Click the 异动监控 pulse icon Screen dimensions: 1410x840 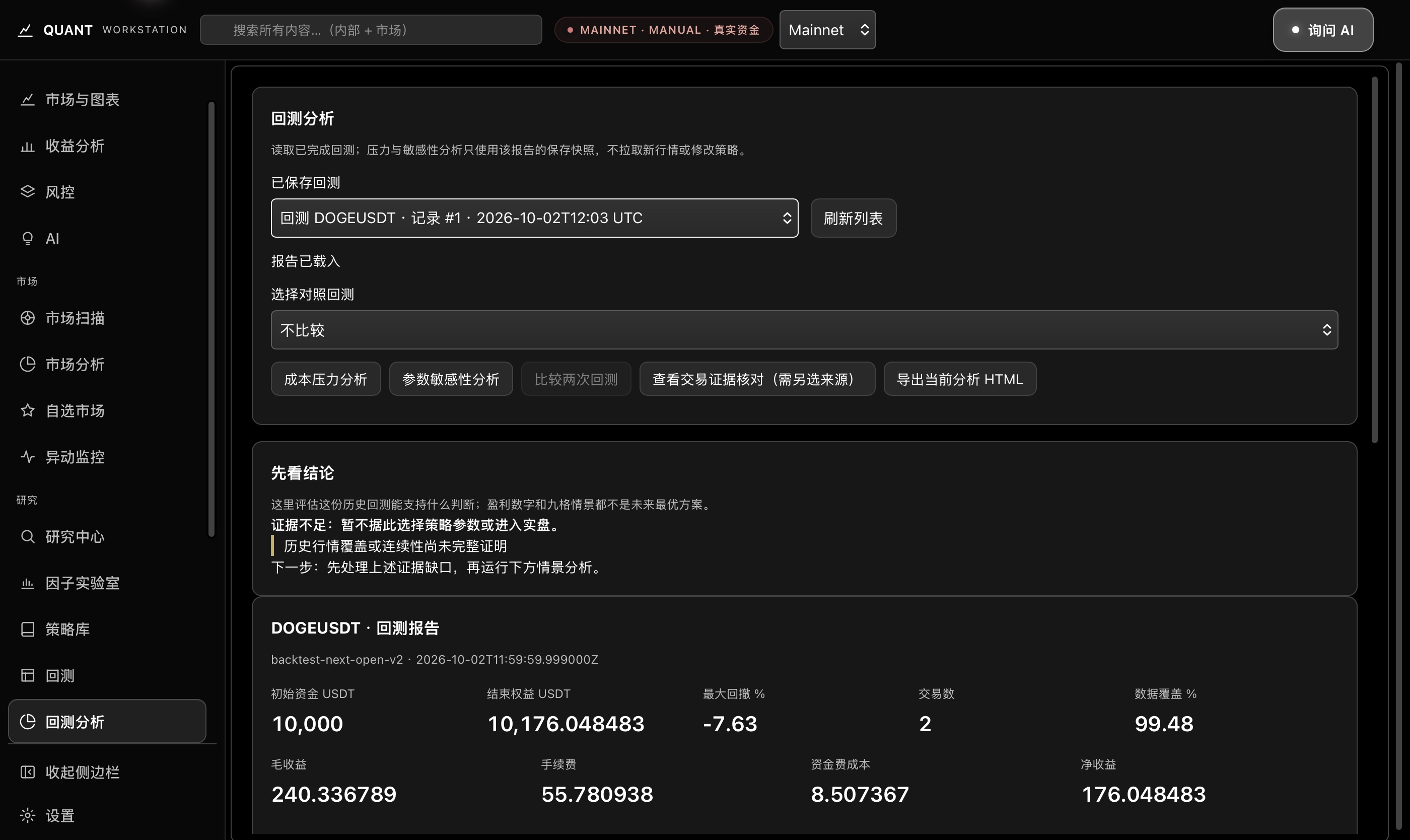tap(27, 457)
